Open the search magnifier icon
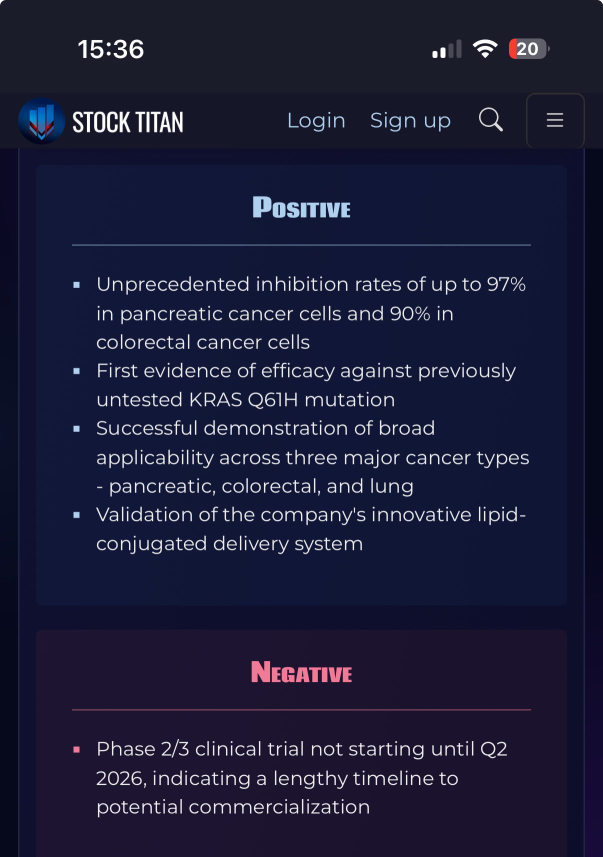This screenshot has width=603, height=857. click(x=490, y=120)
